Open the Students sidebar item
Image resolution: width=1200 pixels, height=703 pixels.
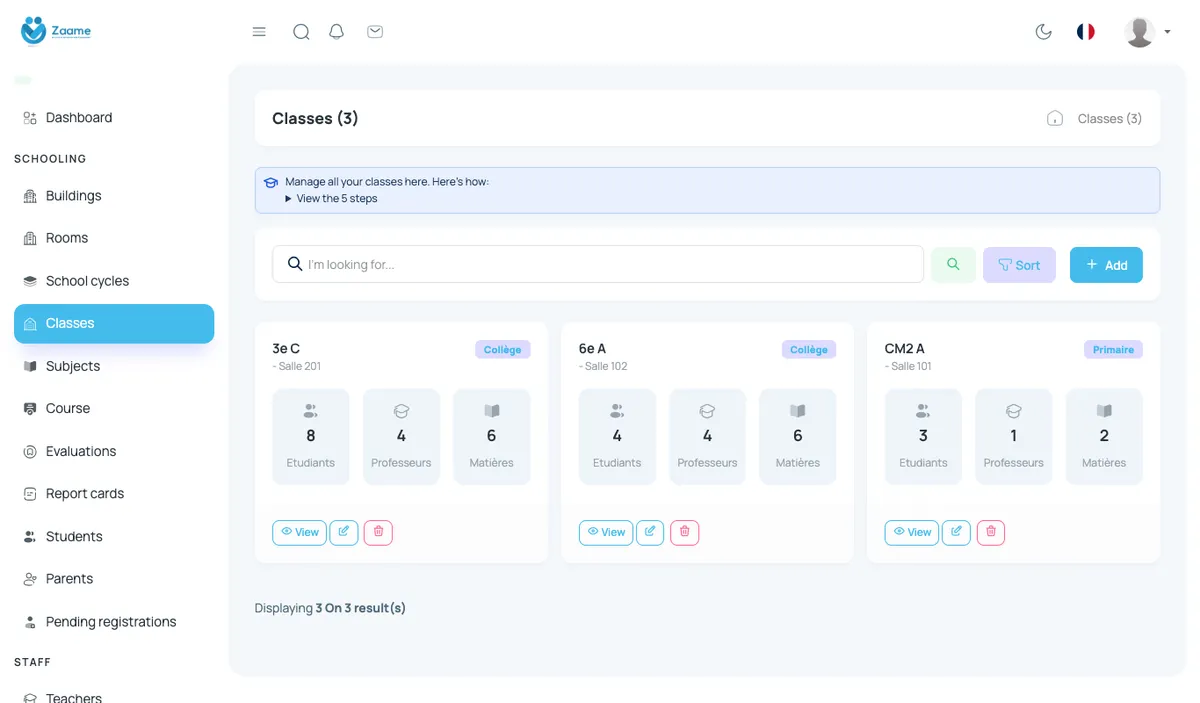pyautogui.click(x=114, y=537)
